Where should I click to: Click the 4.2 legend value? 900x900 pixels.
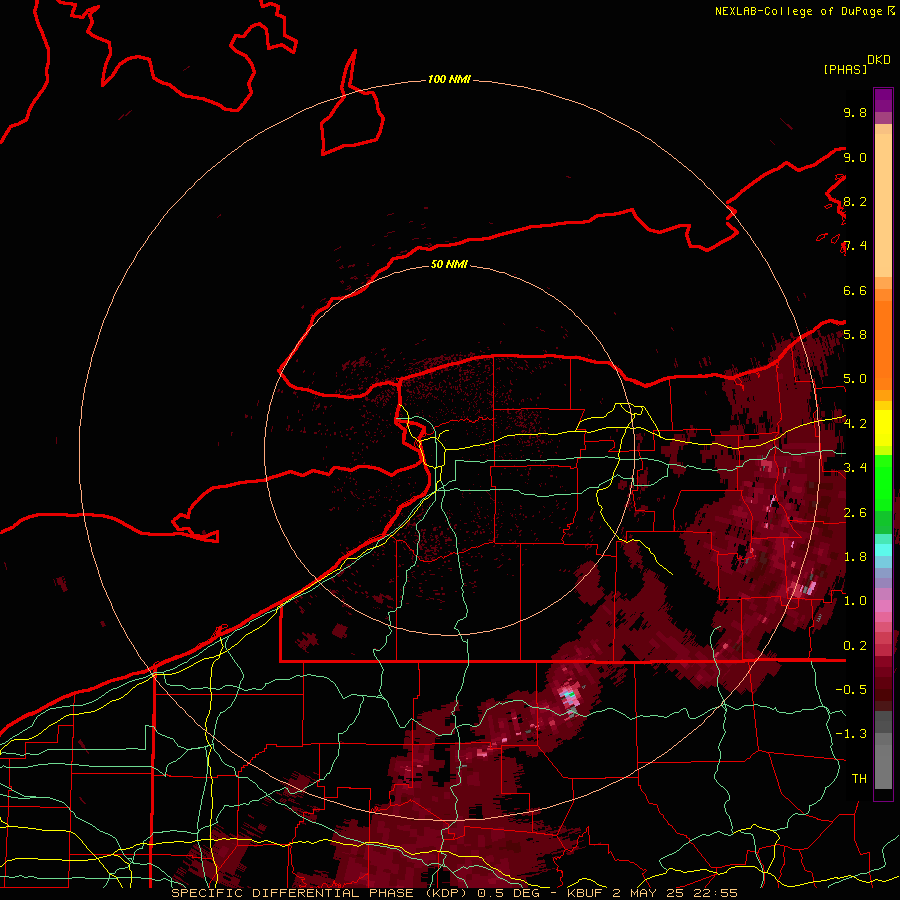tap(855, 424)
